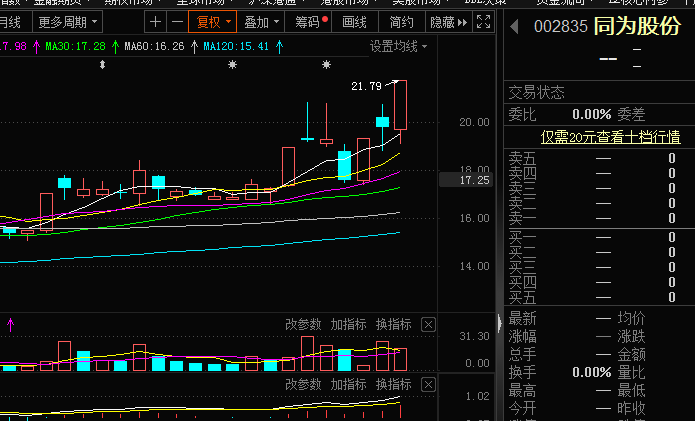Click 换指标 in the lower indicator panel
Viewport: 695px width, 421px height.
pyautogui.click(x=394, y=384)
